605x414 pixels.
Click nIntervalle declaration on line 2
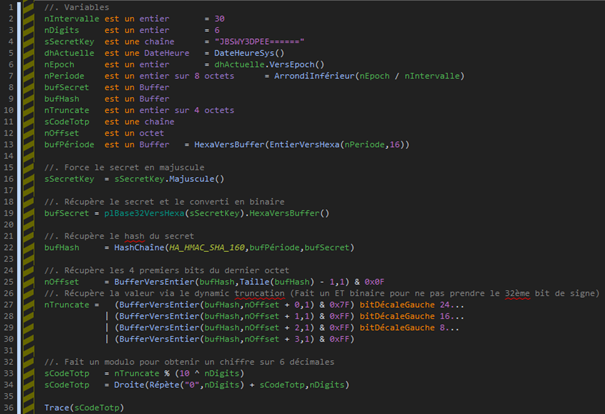pyautogui.click(x=71, y=19)
